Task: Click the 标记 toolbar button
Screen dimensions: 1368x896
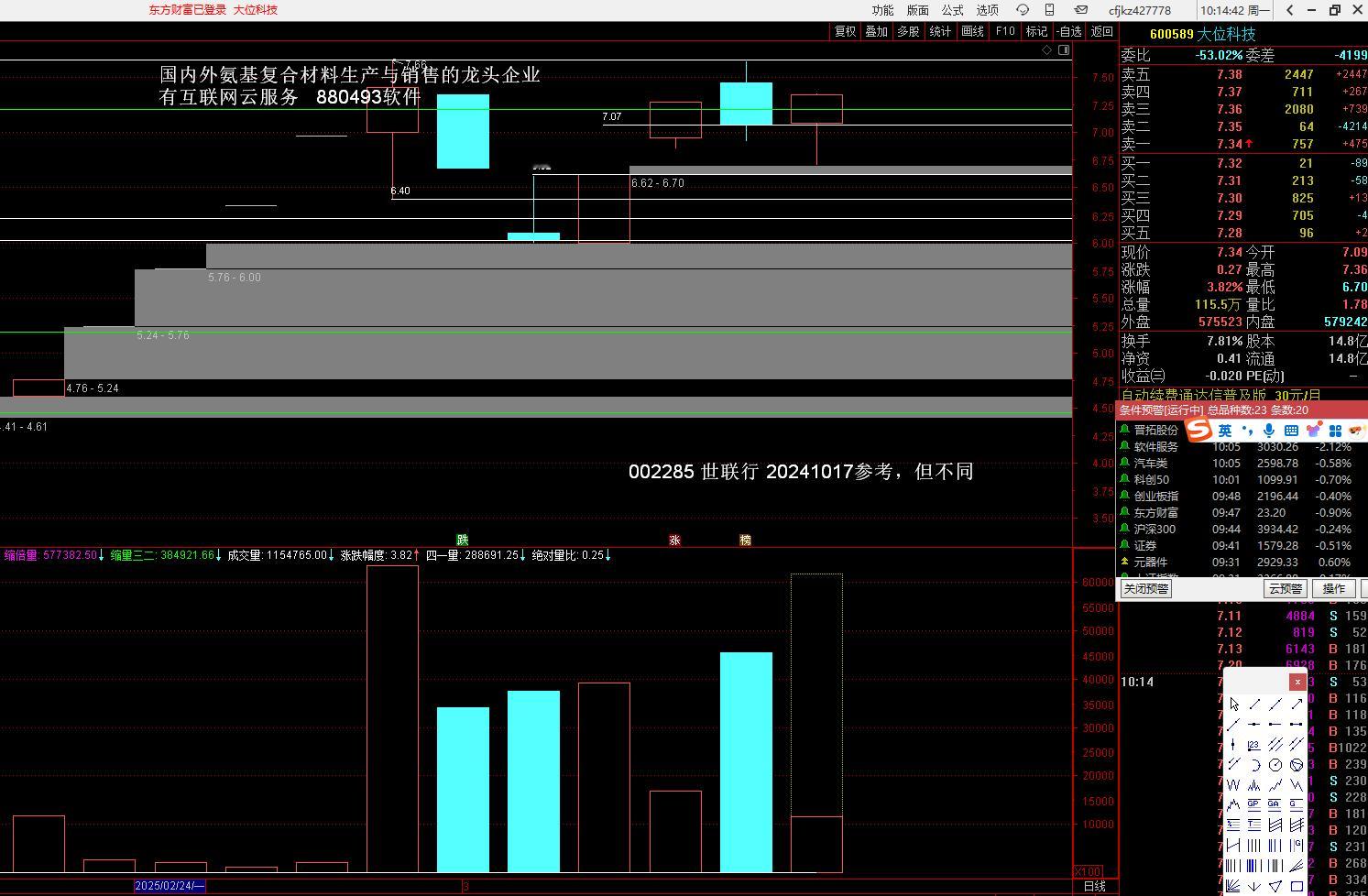Action: 1037,31
